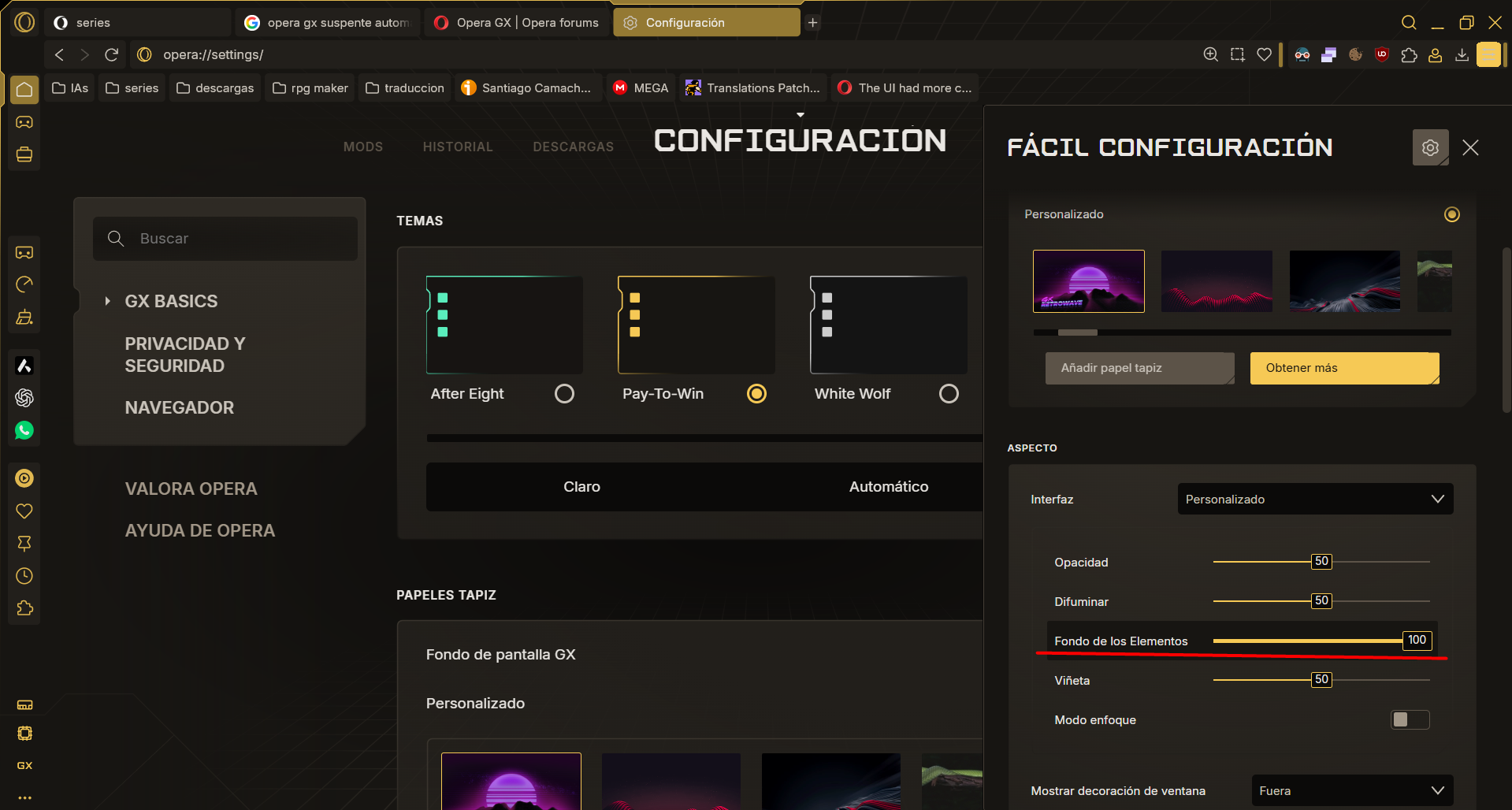
Task: Open ChatGPT sidebar icon
Action: (24, 398)
